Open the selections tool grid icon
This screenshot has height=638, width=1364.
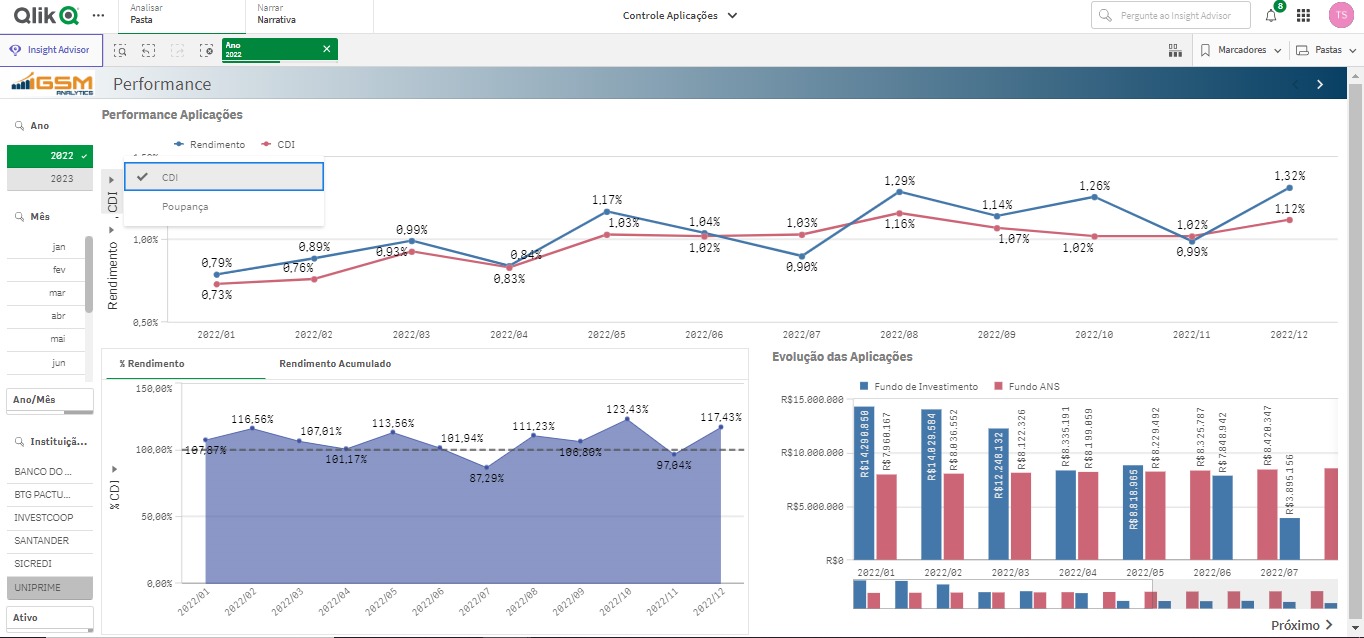(1174, 50)
